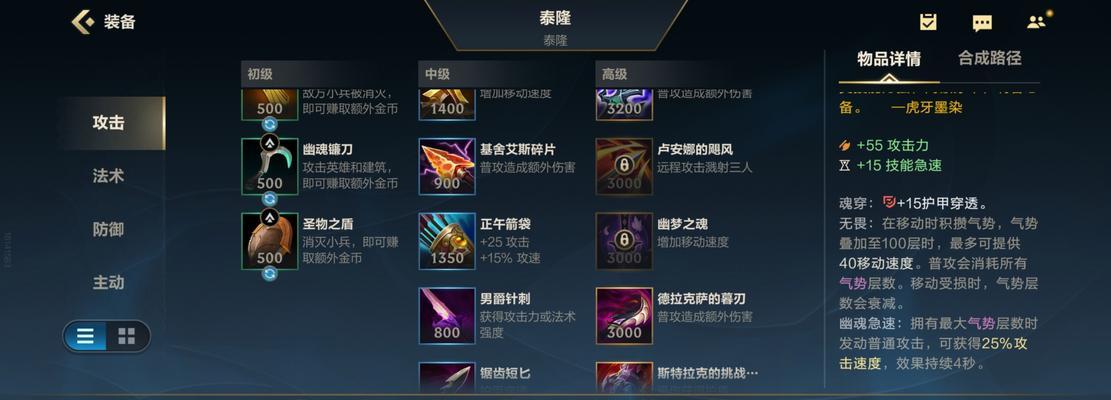Open the 法术 category
1111x400 pixels.
point(108,176)
